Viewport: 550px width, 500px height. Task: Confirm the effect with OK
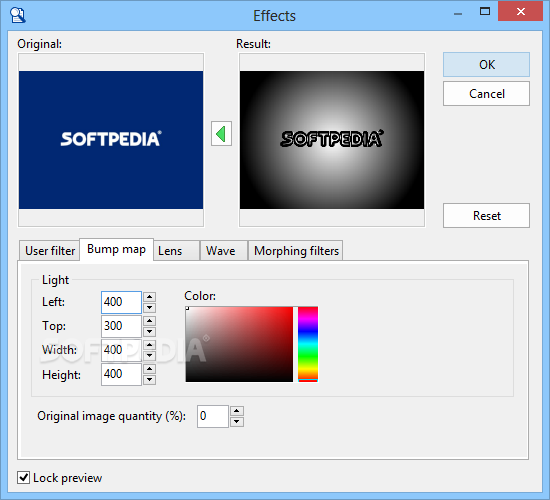(487, 65)
